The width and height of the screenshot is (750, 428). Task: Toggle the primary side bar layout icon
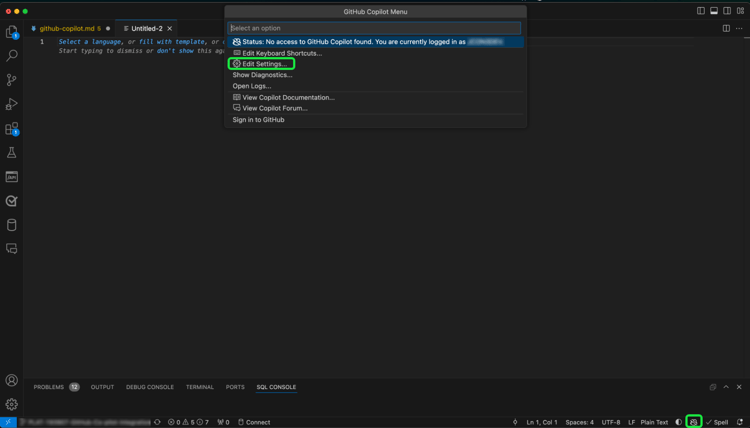pyautogui.click(x=701, y=11)
